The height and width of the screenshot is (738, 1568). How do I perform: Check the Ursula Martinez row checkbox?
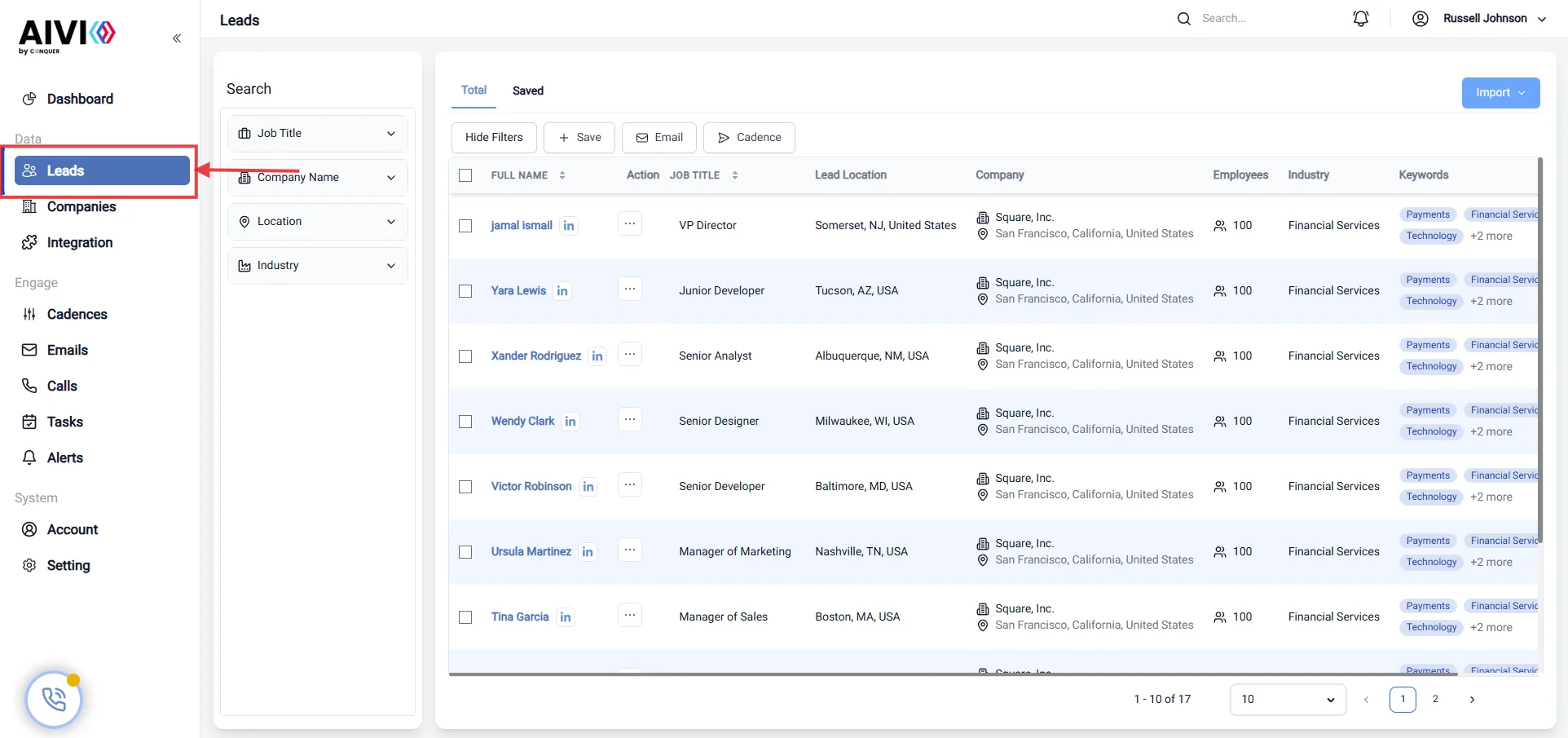(465, 552)
